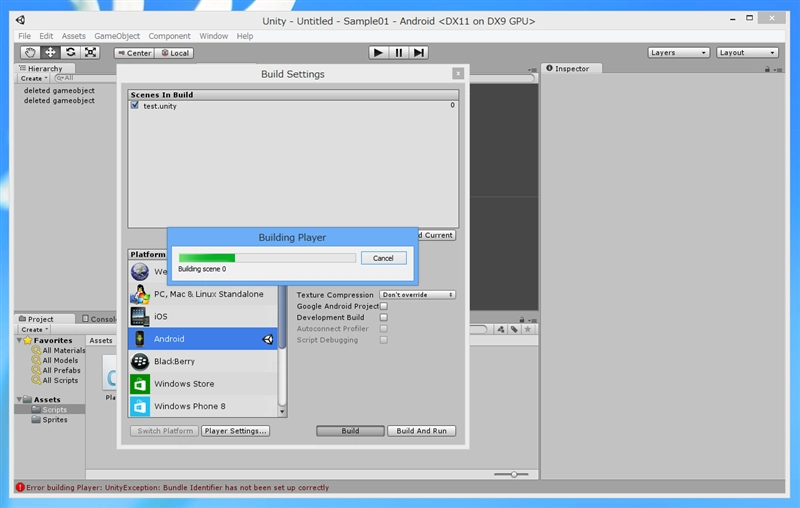This screenshot has height=508, width=800.
Task: Select the Move tool in toolbar
Action: pos(50,52)
